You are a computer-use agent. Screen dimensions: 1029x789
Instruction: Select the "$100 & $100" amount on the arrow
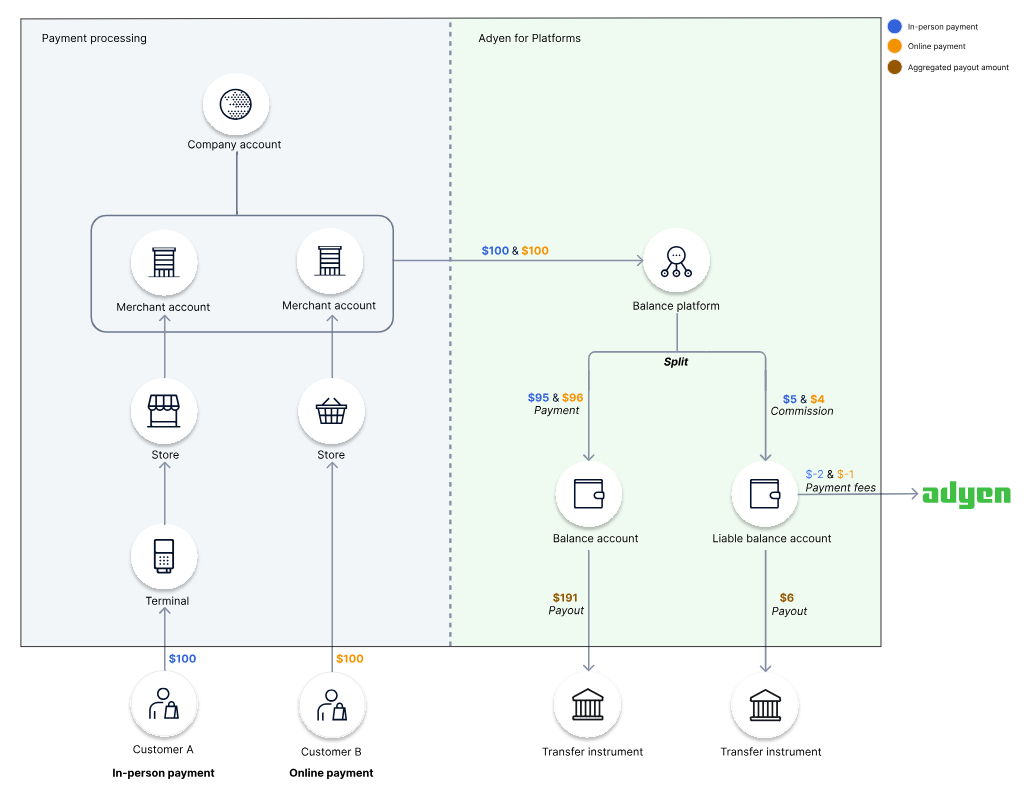[x=515, y=251]
